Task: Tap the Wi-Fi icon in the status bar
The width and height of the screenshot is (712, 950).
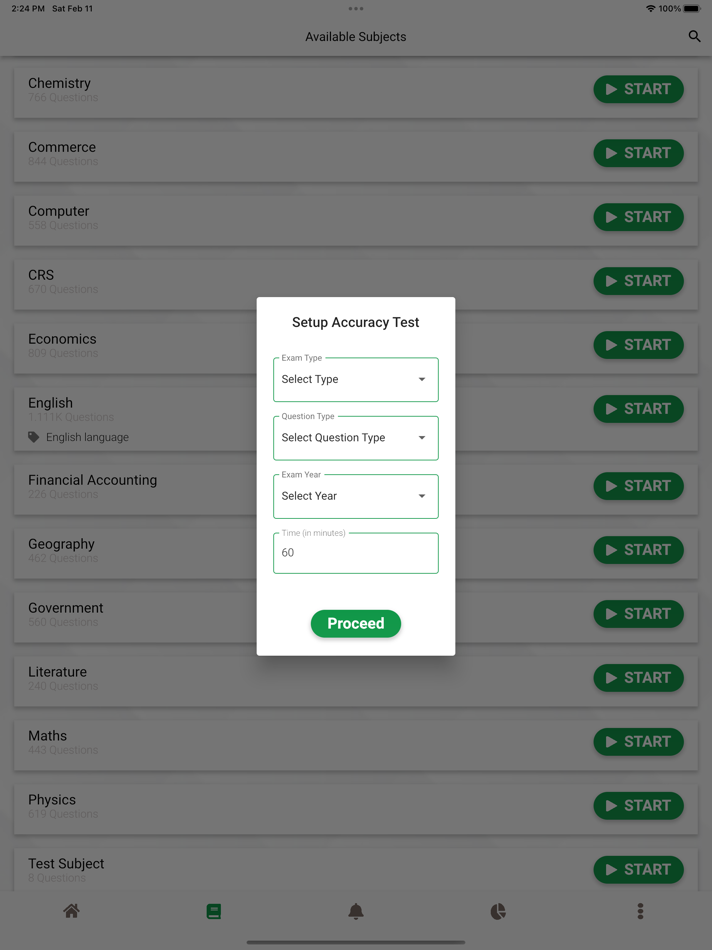Action: [650, 8]
